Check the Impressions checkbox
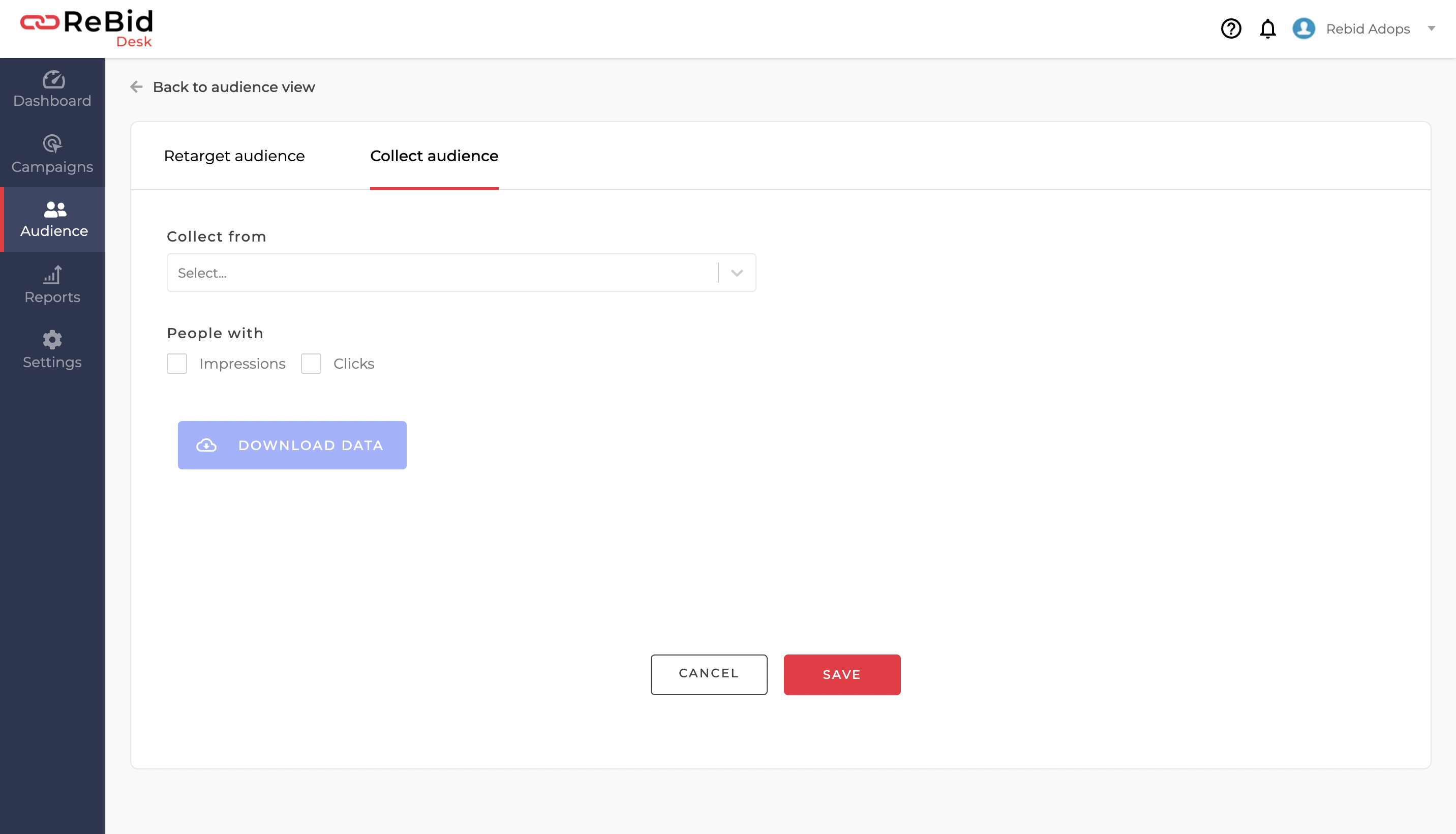Viewport: 1456px width, 834px height. click(177, 364)
